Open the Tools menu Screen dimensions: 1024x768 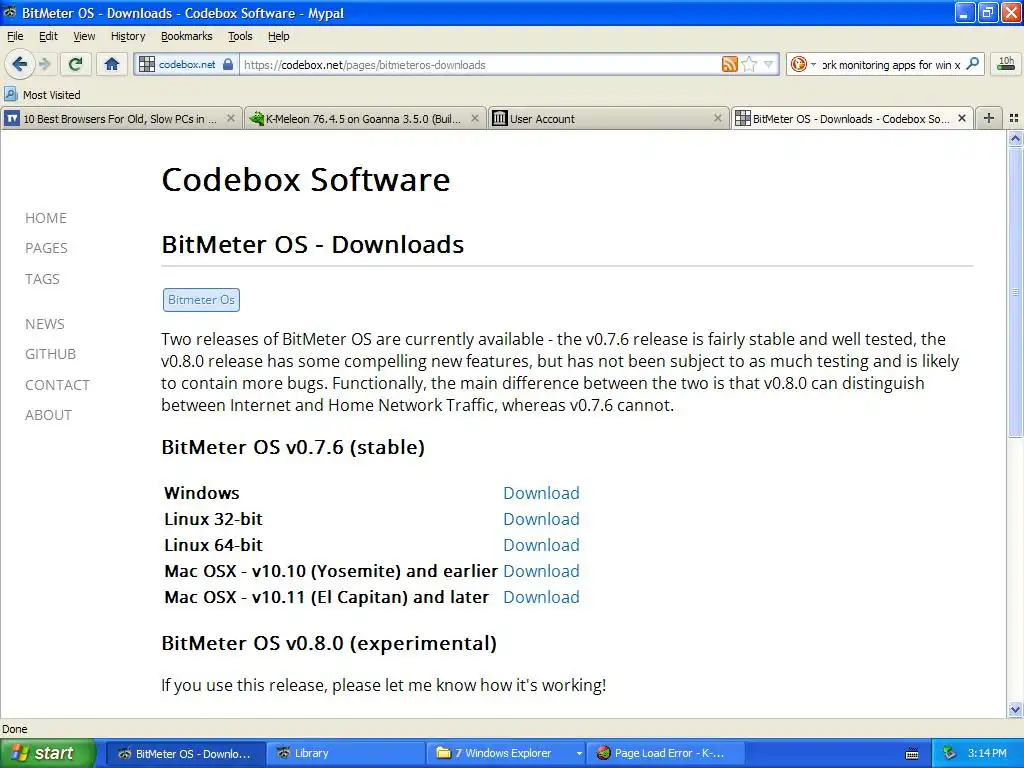click(x=240, y=36)
